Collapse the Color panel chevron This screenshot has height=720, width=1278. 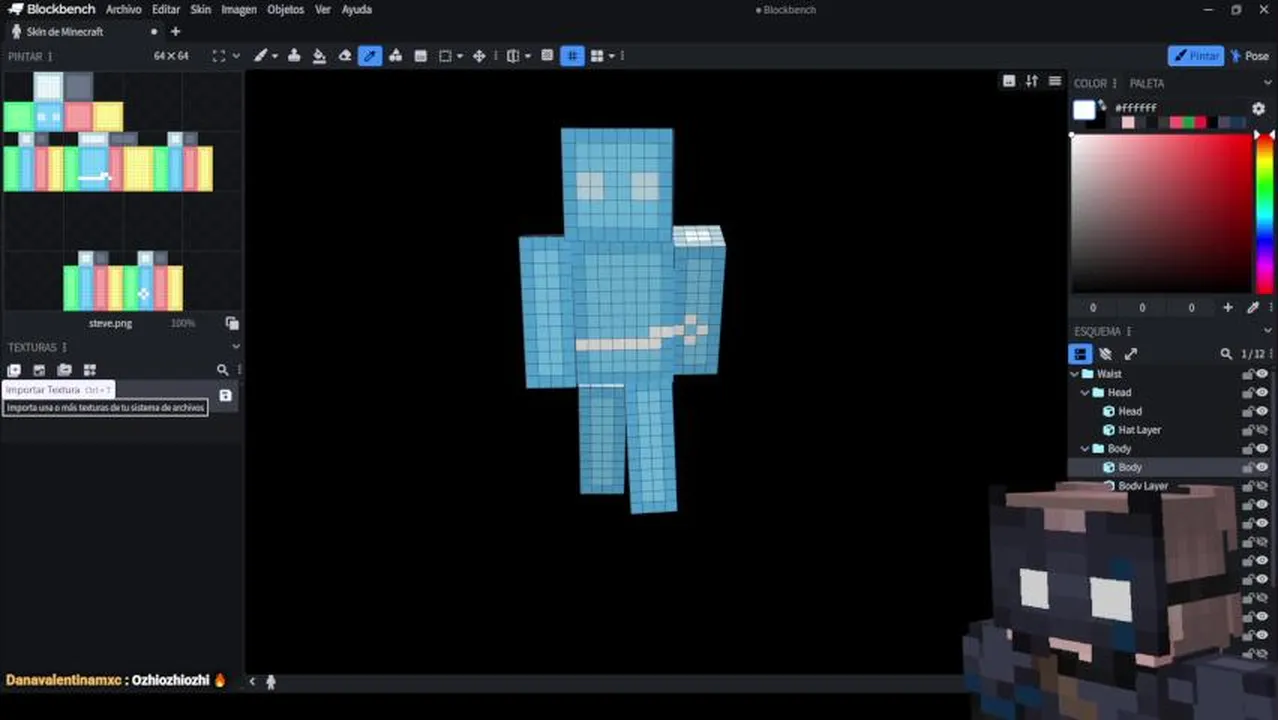(x=1268, y=83)
